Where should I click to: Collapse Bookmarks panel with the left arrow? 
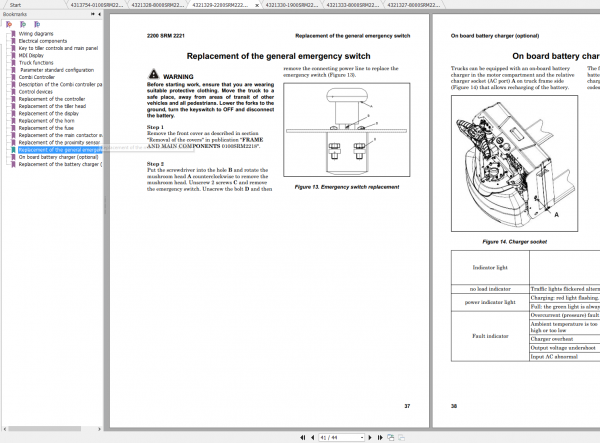(99, 14)
